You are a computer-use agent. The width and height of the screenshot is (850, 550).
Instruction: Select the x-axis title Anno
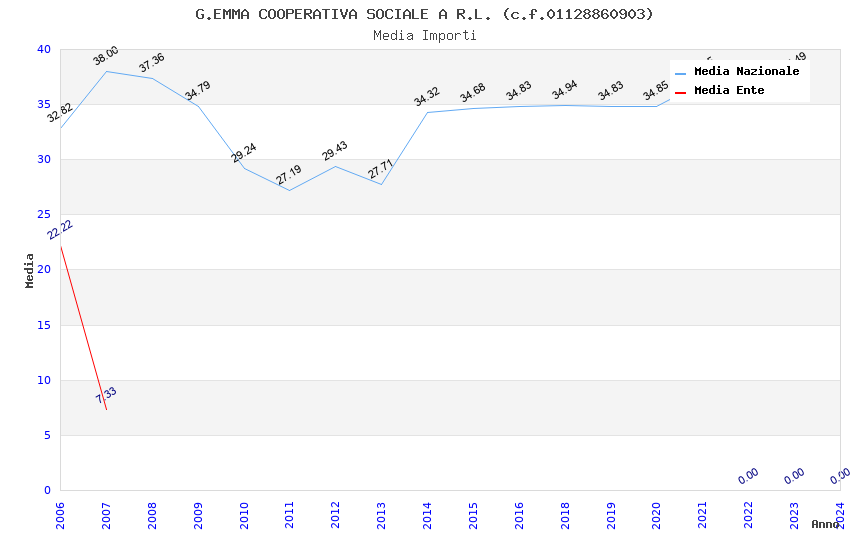825,524
